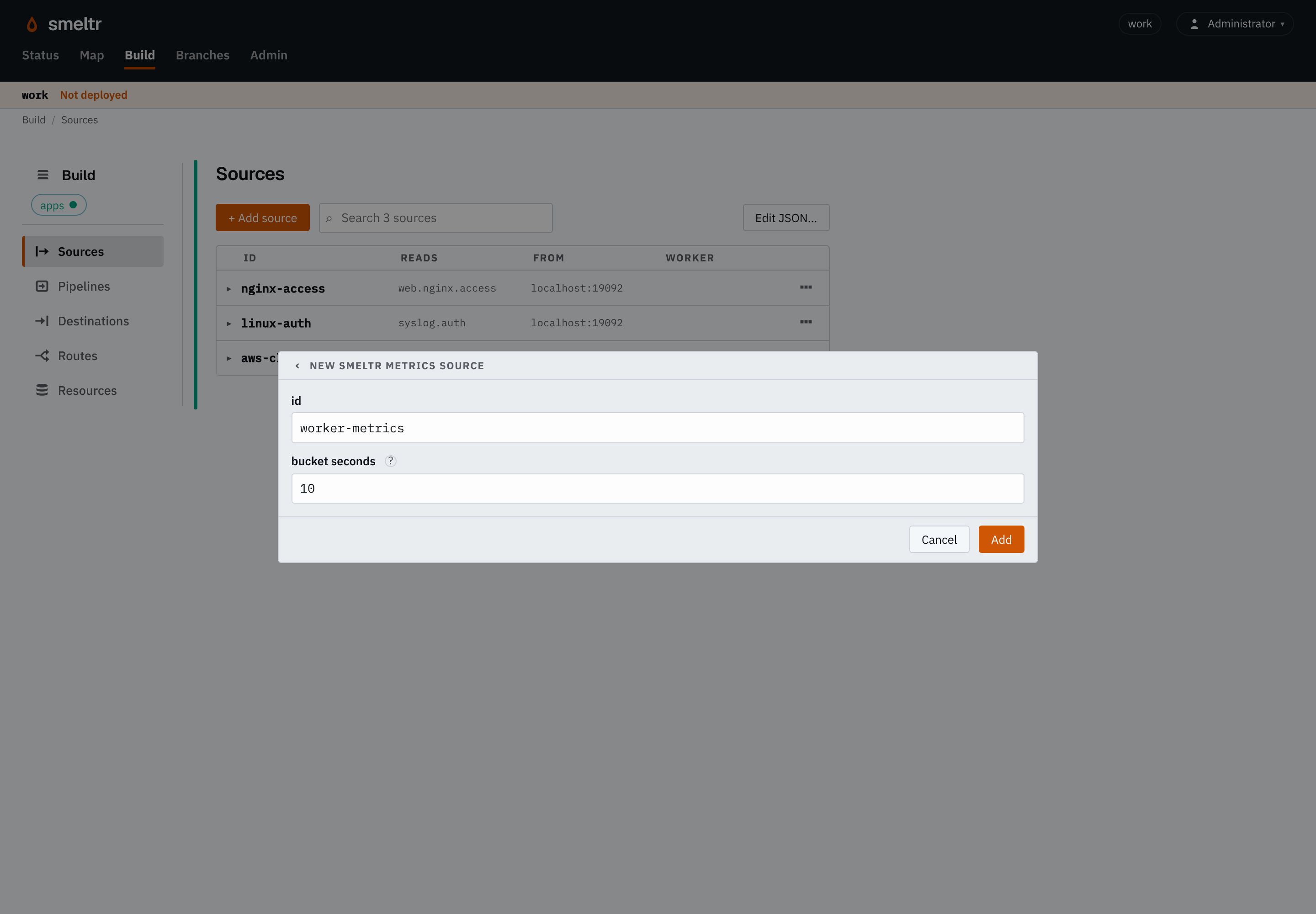Open the linux-auth row actions menu
1316x914 pixels.
(806, 323)
